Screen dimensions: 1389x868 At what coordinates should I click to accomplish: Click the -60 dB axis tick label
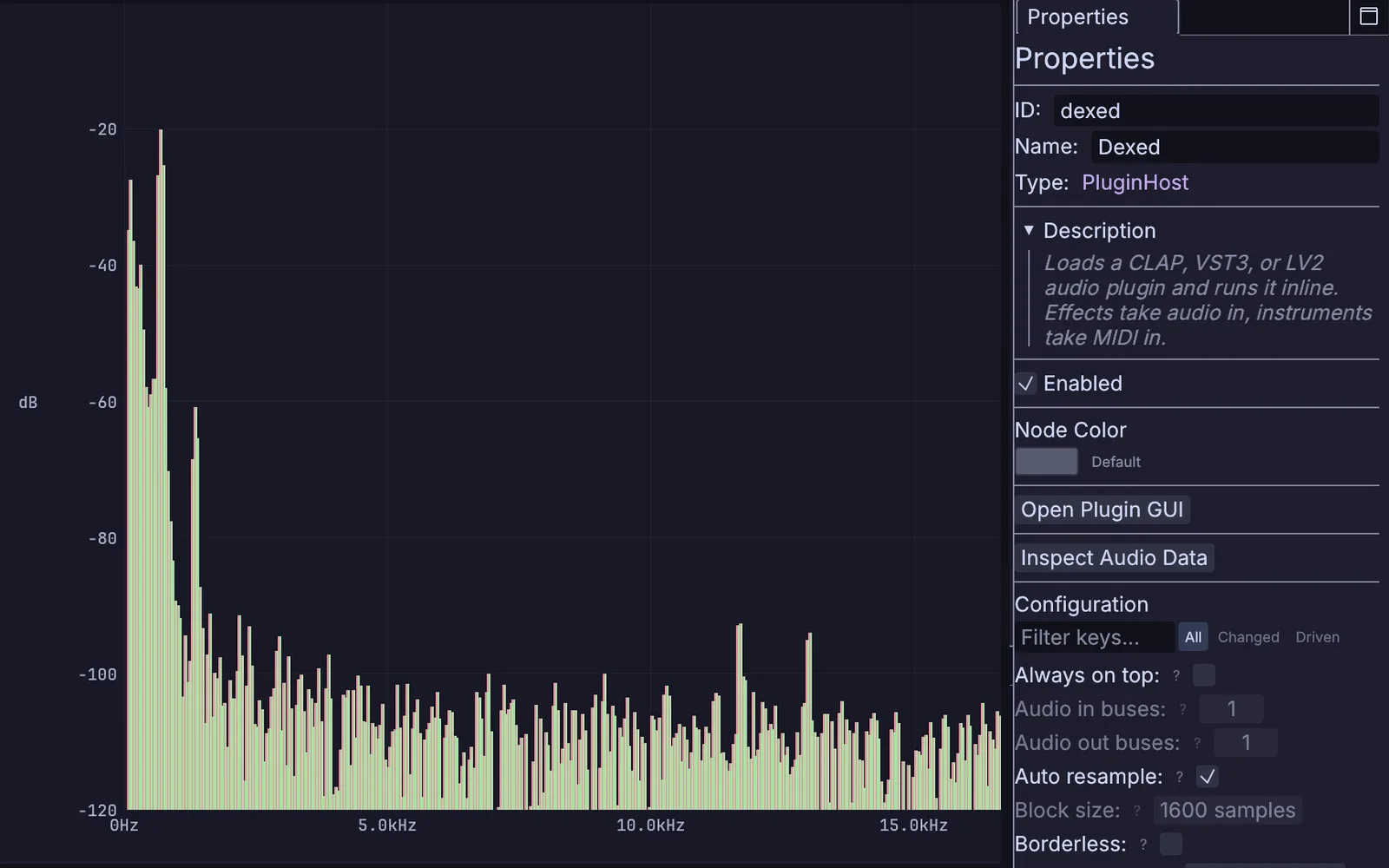point(102,402)
